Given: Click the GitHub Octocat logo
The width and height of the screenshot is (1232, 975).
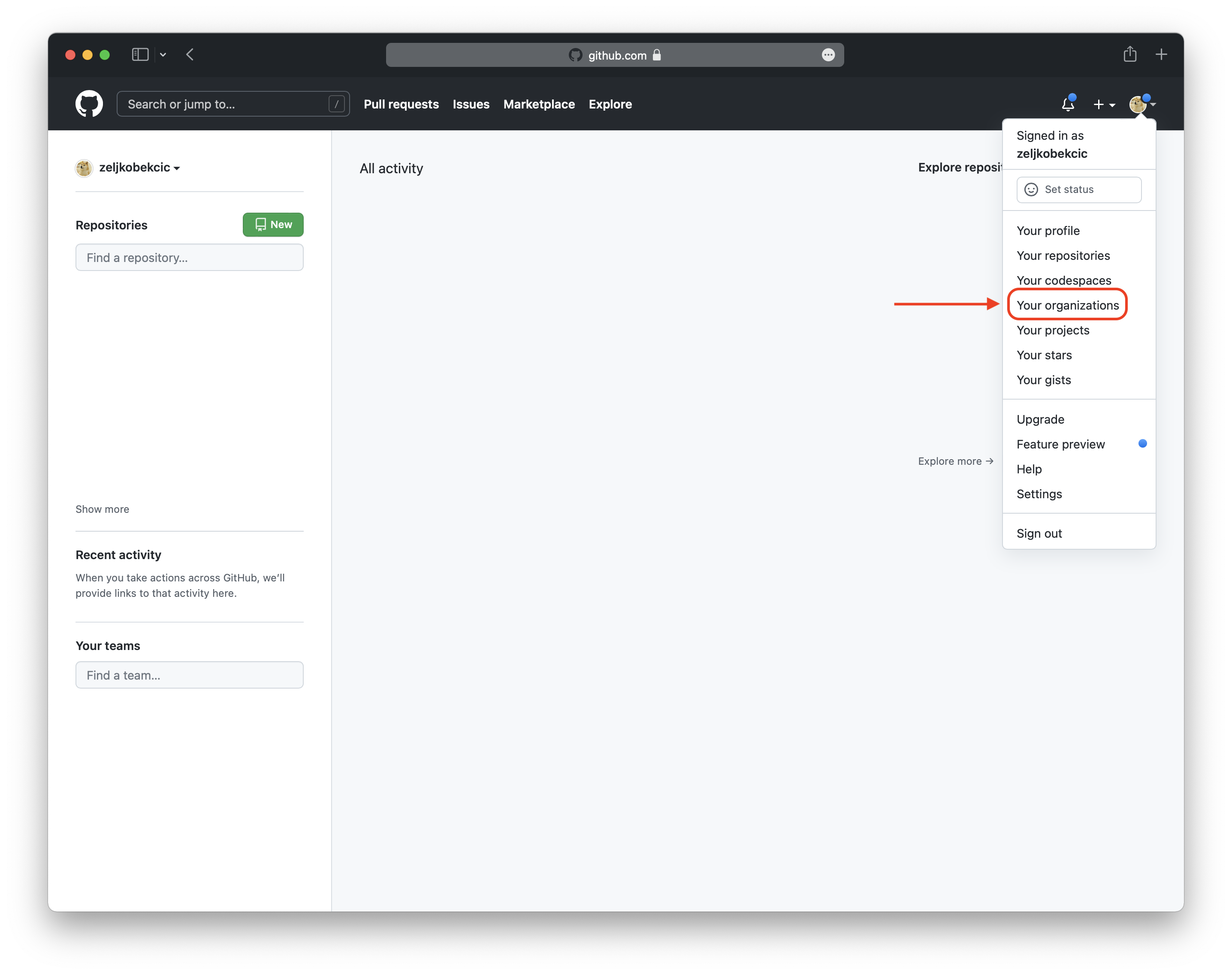Looking at the screenshot, I should pos(89,104).
